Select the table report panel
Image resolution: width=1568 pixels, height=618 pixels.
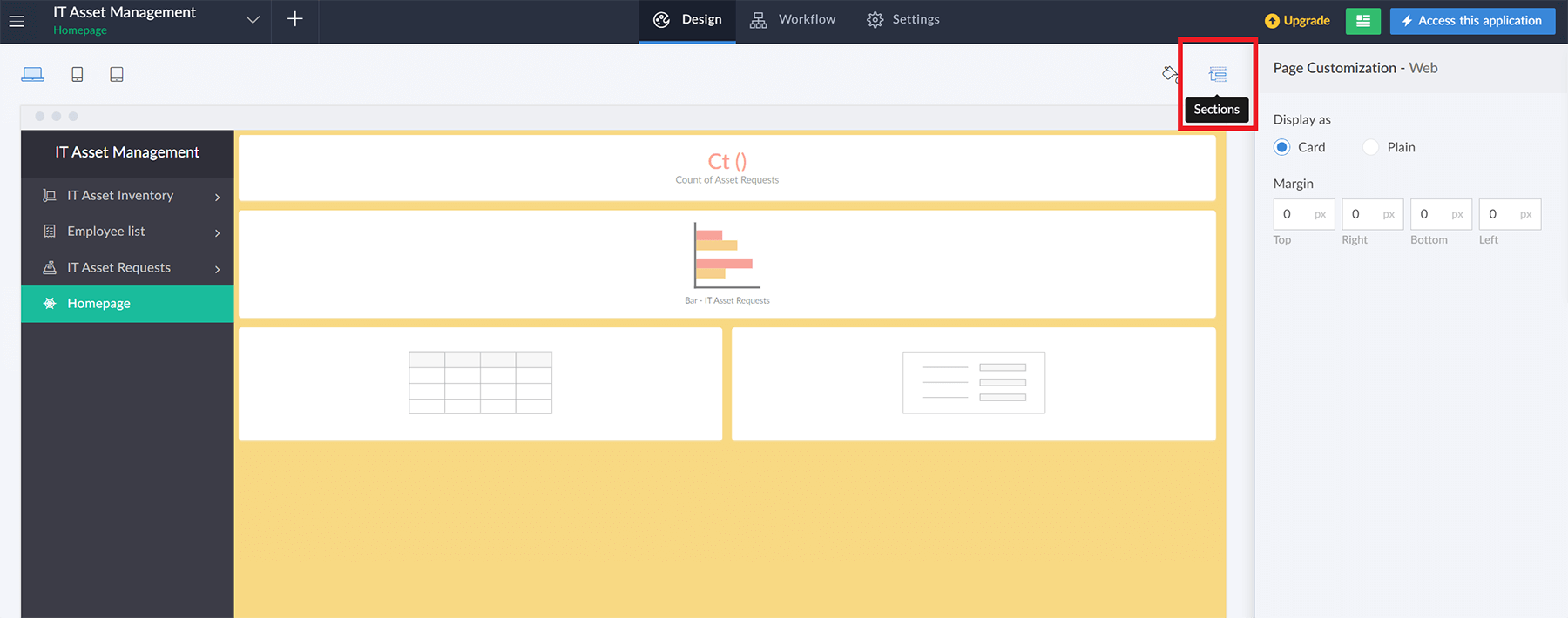(480, 384)
